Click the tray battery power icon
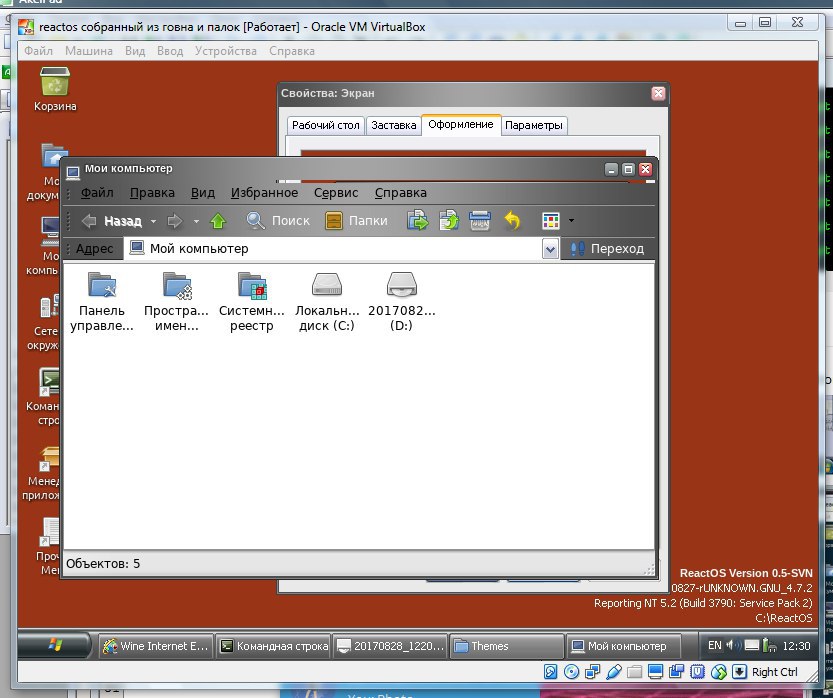 pyautogui.click(x=769, y=645)
